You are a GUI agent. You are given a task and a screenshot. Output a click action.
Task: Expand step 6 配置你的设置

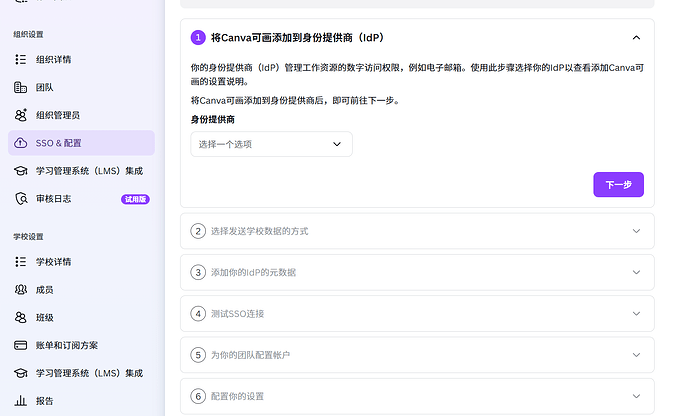pyautogui.click(x=417, y=396)
